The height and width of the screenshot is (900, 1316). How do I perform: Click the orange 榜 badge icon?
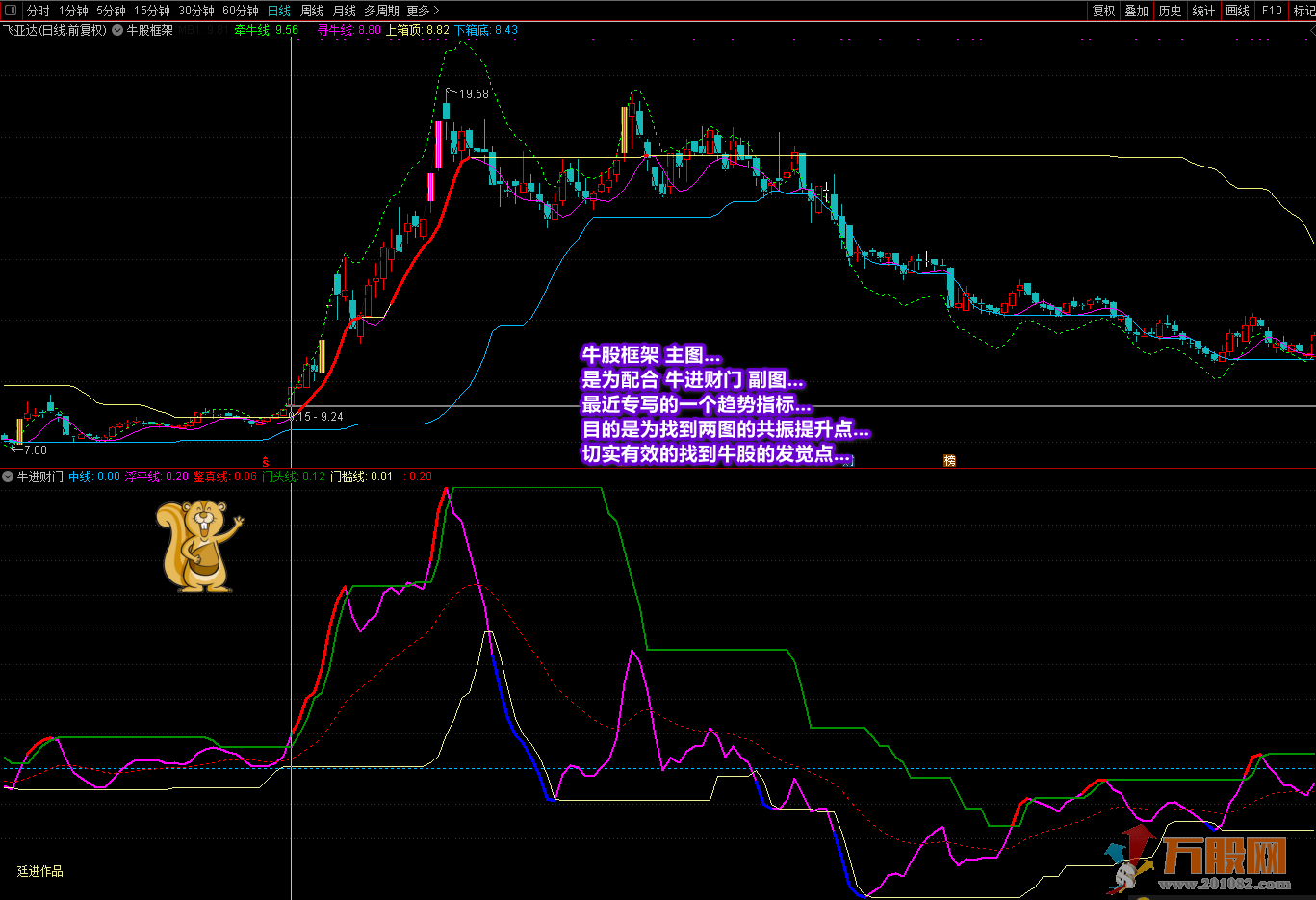tap(949, 461)
